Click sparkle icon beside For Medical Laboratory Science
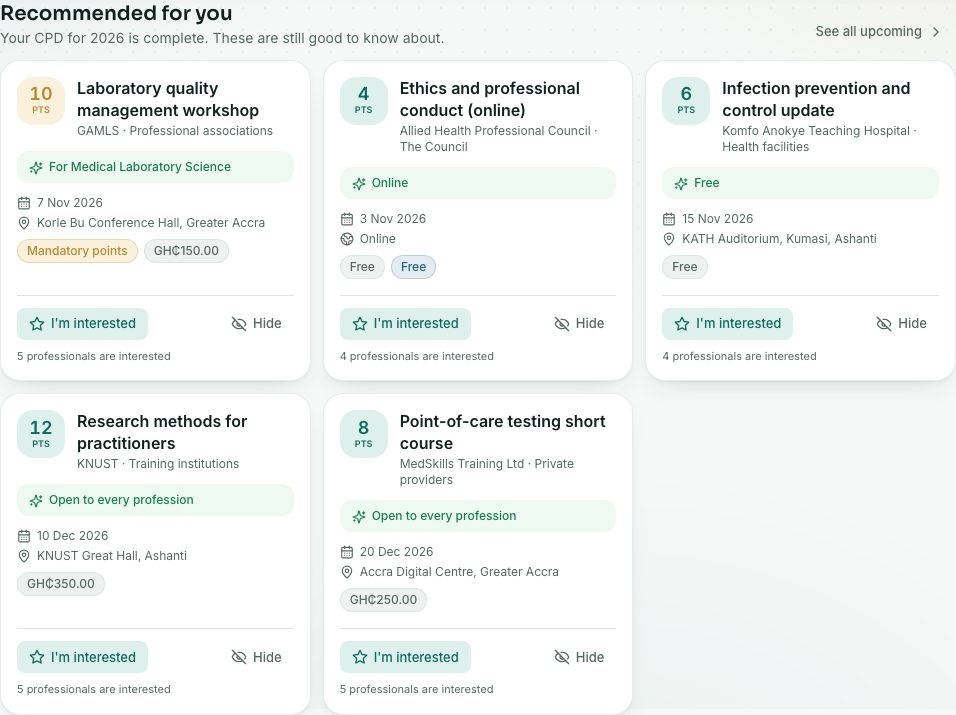The width and height of the screenshot is (956, 715). pos(36,167)
